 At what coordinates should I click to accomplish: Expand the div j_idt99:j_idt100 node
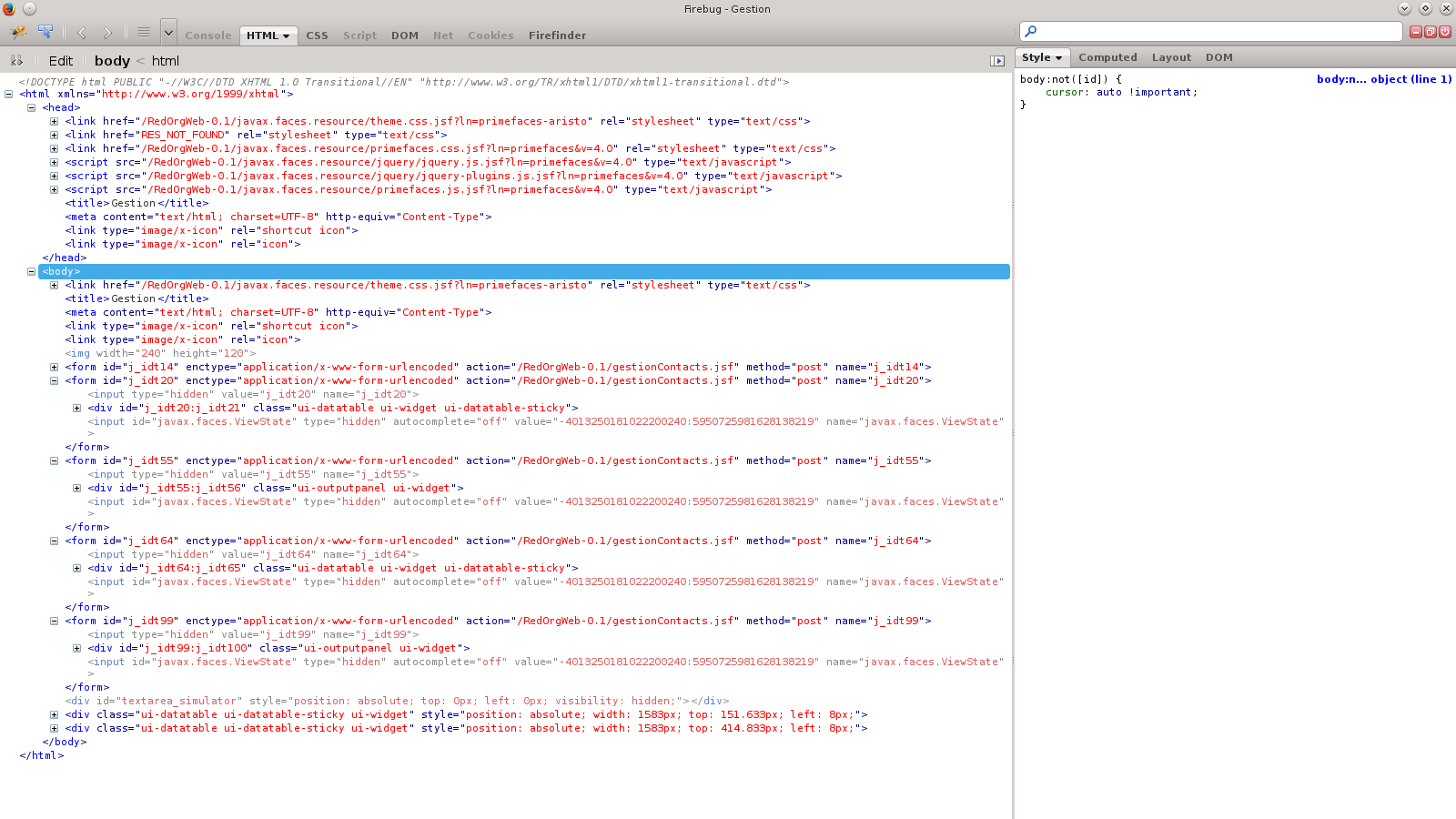point(76,648)
